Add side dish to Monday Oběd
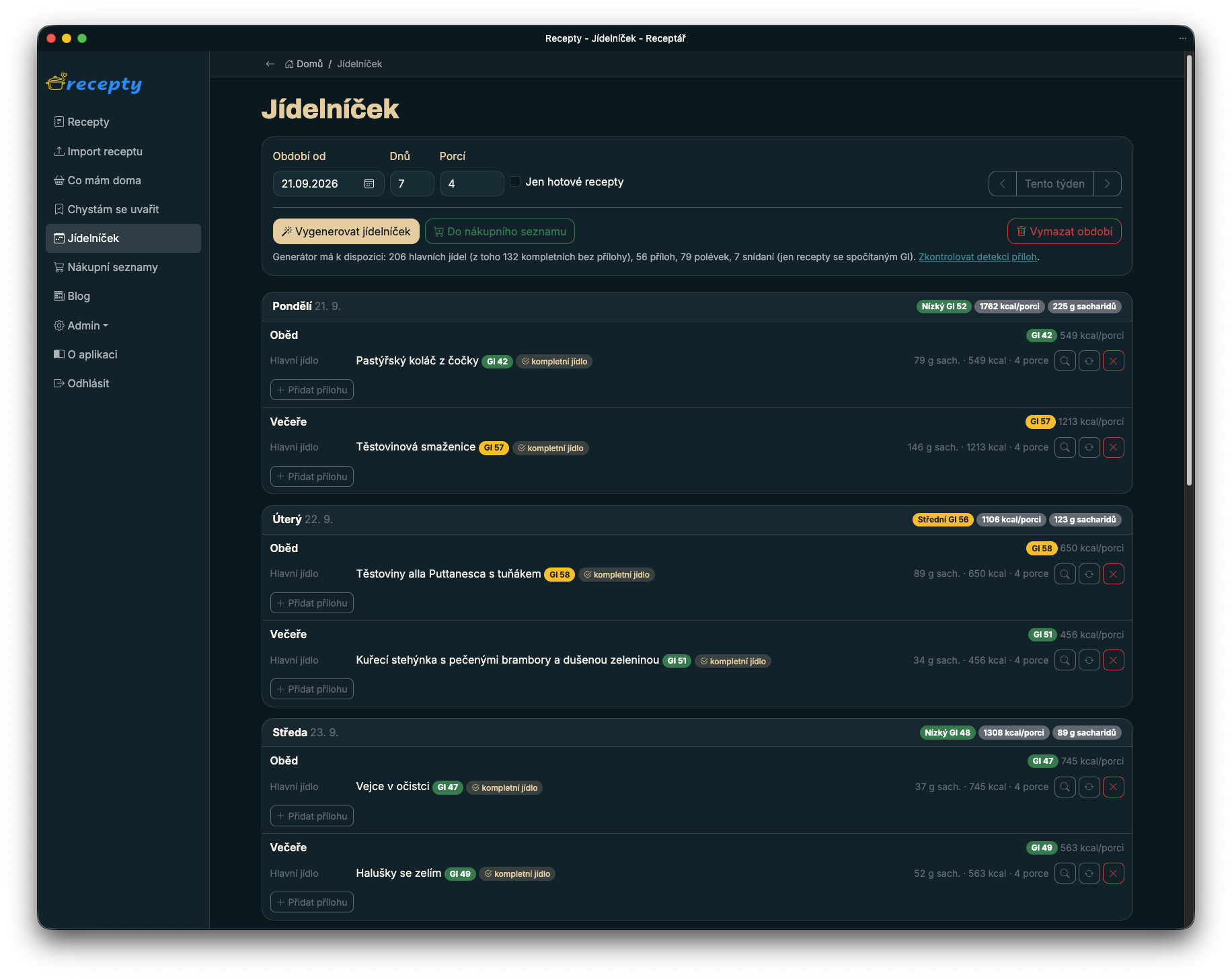Screen dimensions: 1232x979 pyautogui.click(x=312, y=390)
